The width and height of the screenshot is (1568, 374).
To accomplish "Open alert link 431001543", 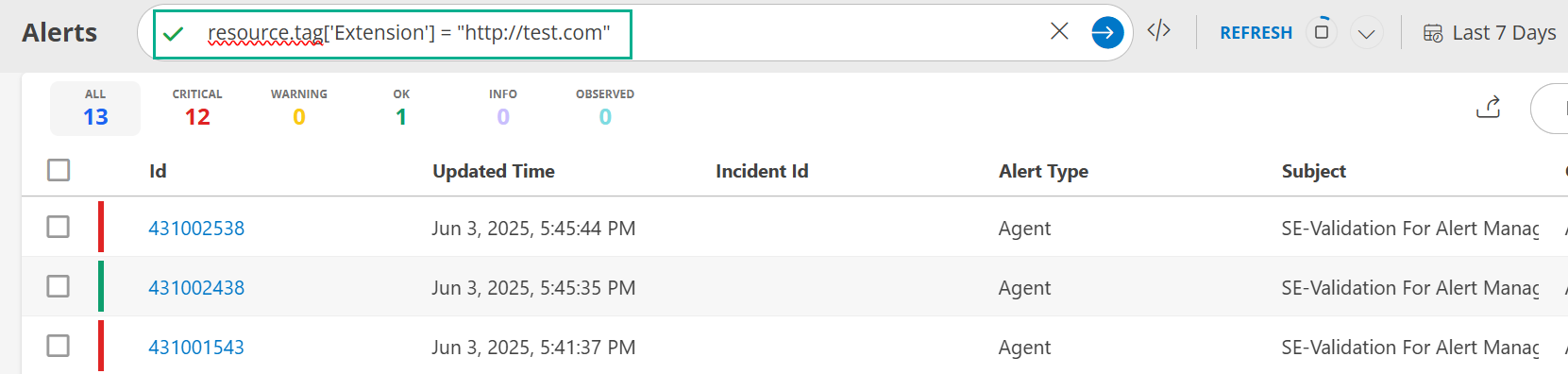I will click(196, 347).
